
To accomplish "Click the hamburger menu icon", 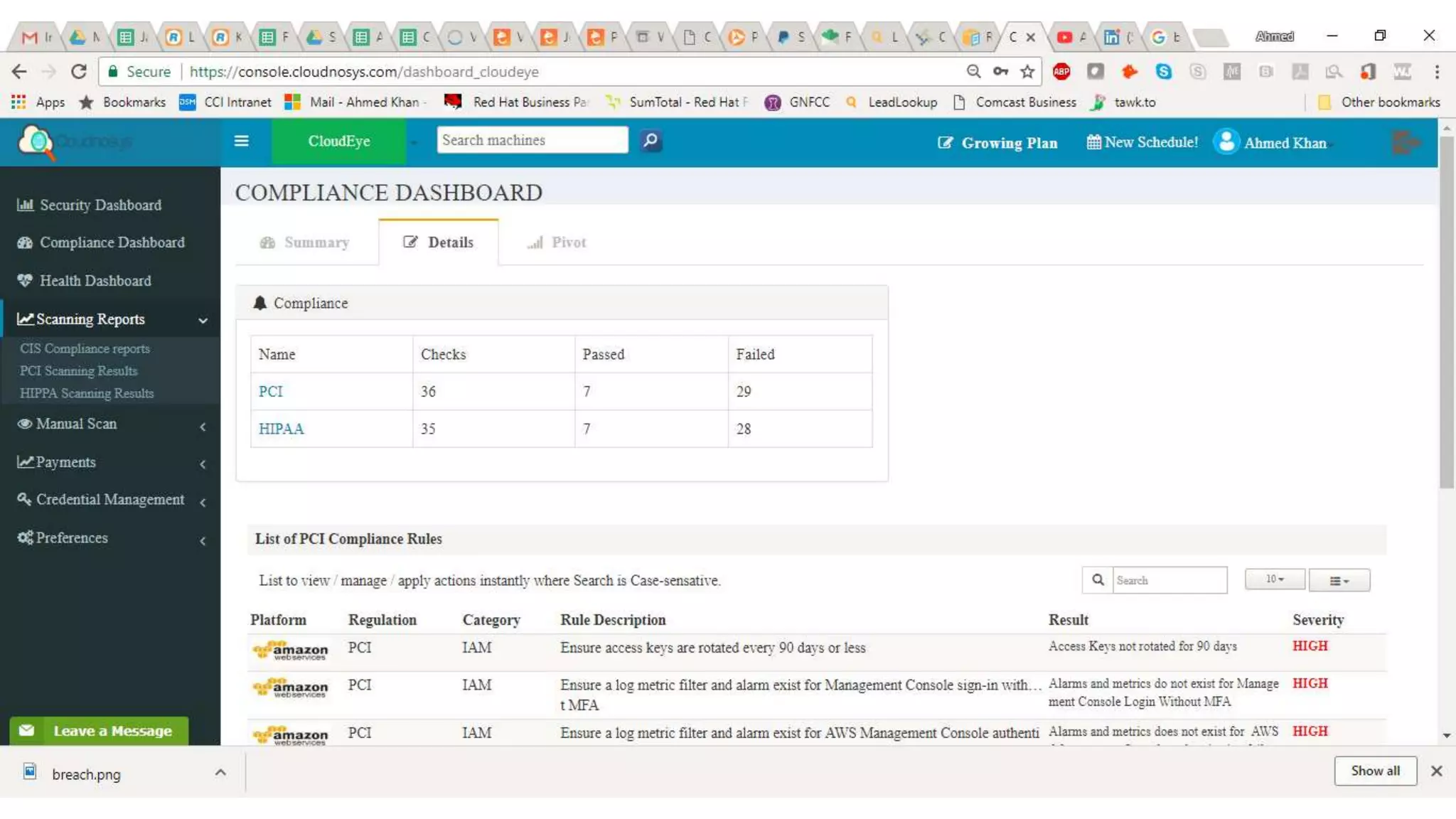I will (241, 141).
